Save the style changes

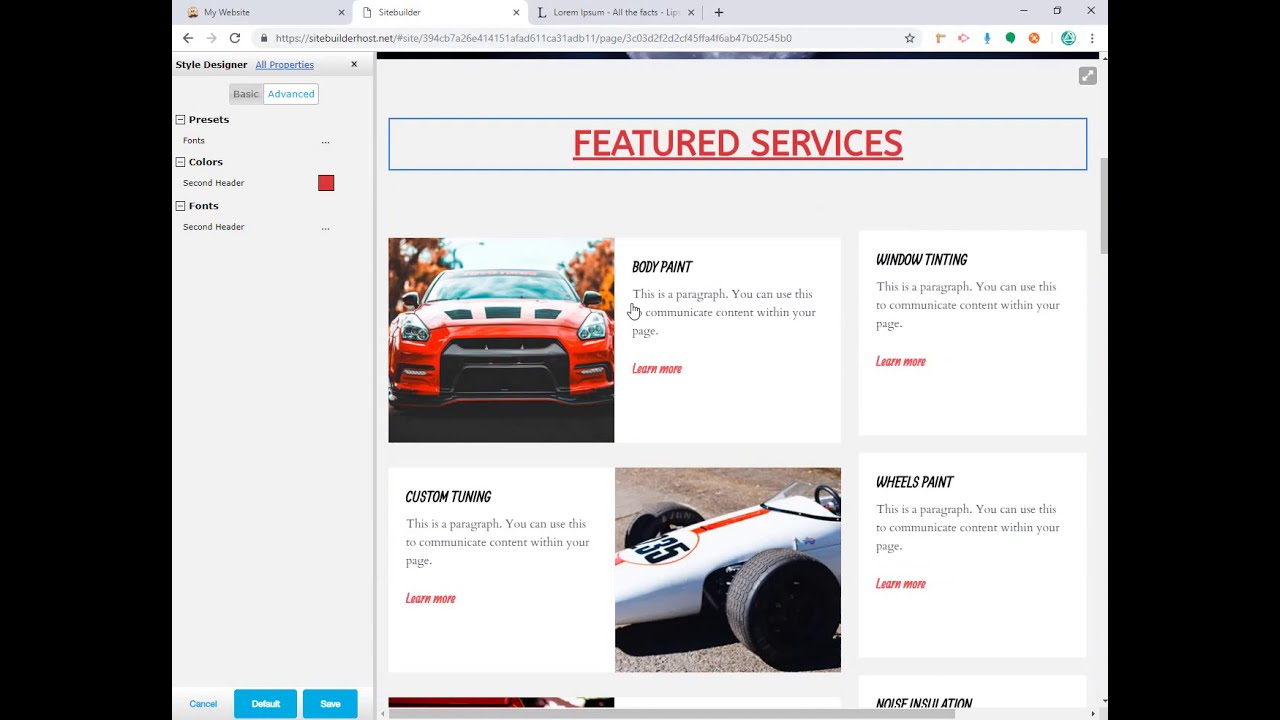coord(330,704)
